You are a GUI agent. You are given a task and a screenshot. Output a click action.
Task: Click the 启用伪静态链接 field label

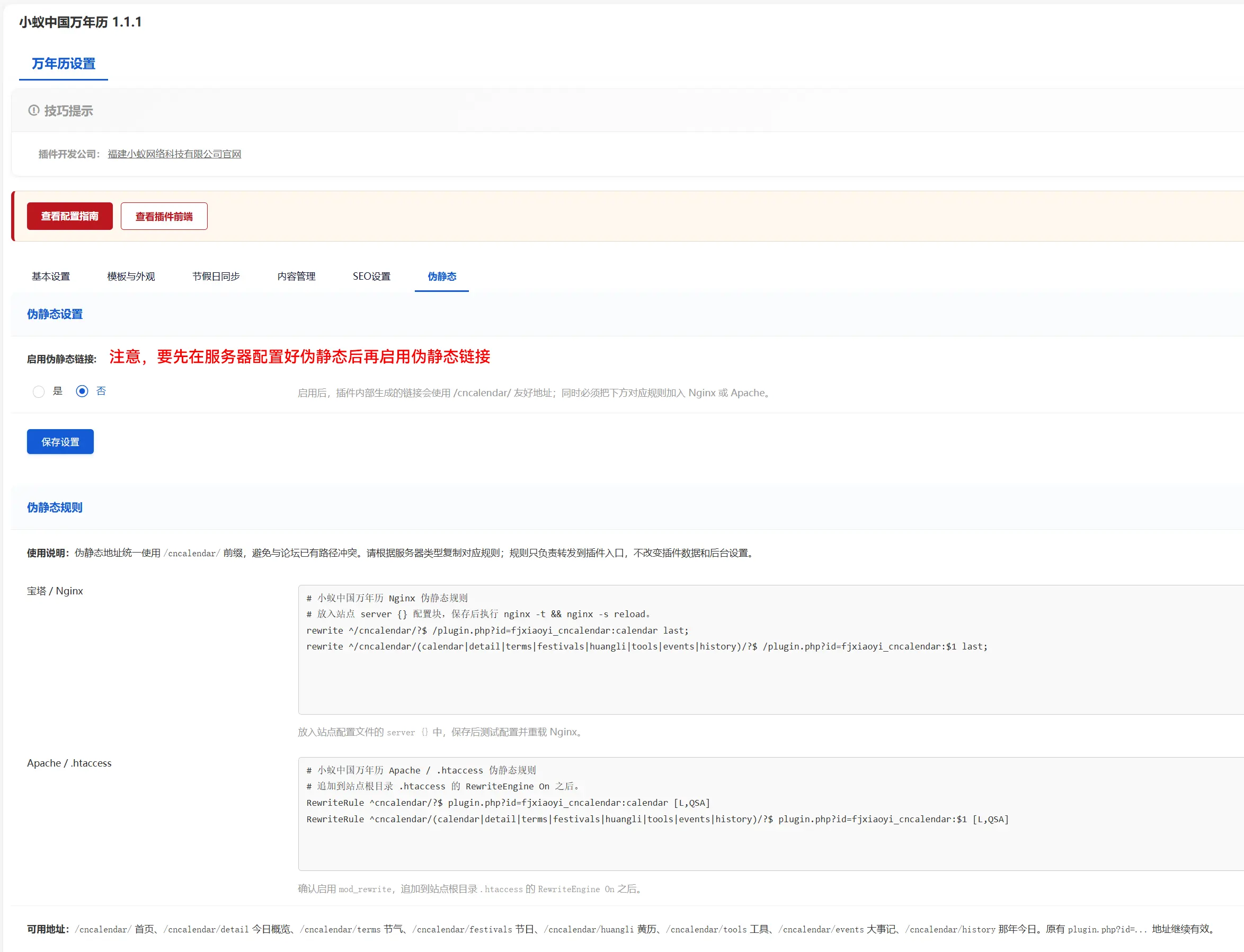tap(62, 359)
